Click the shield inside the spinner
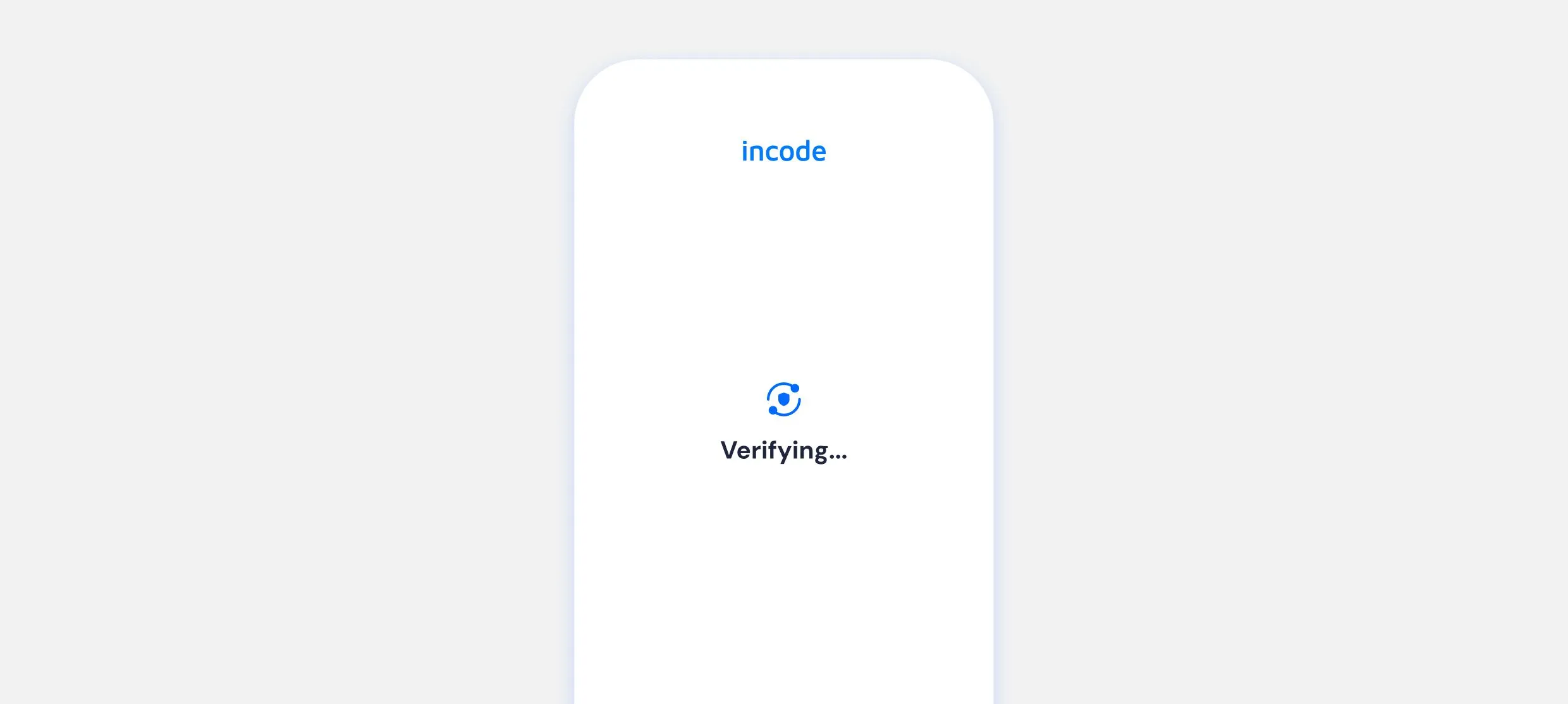Image resolution: width=1568 pixels, height=704 pixels. pos(784,399)
